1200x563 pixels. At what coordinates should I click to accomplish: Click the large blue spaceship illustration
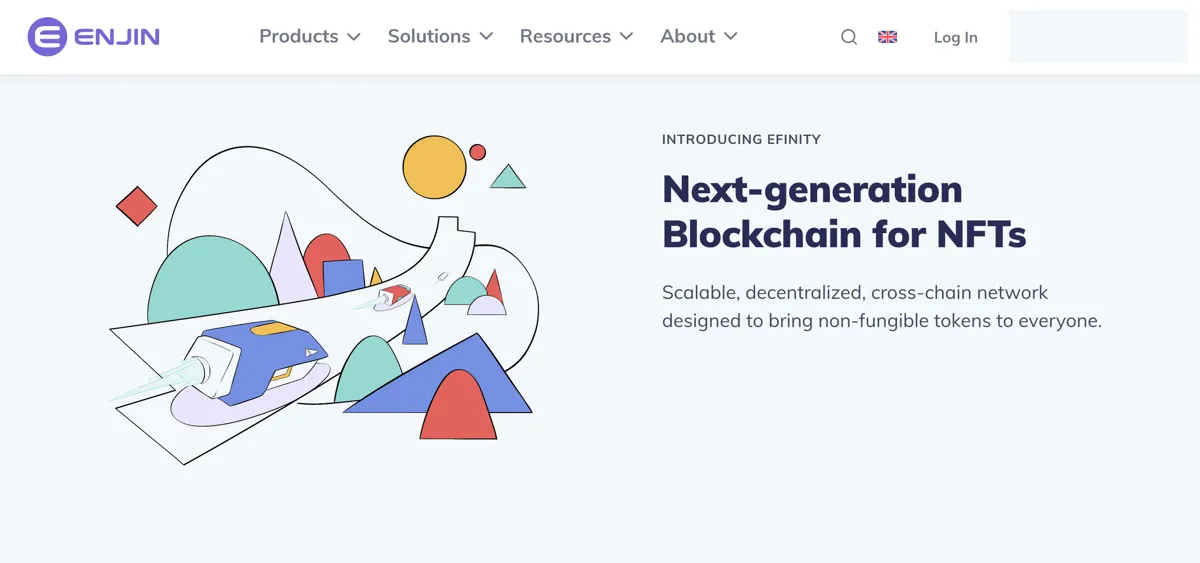coord(260,360)
